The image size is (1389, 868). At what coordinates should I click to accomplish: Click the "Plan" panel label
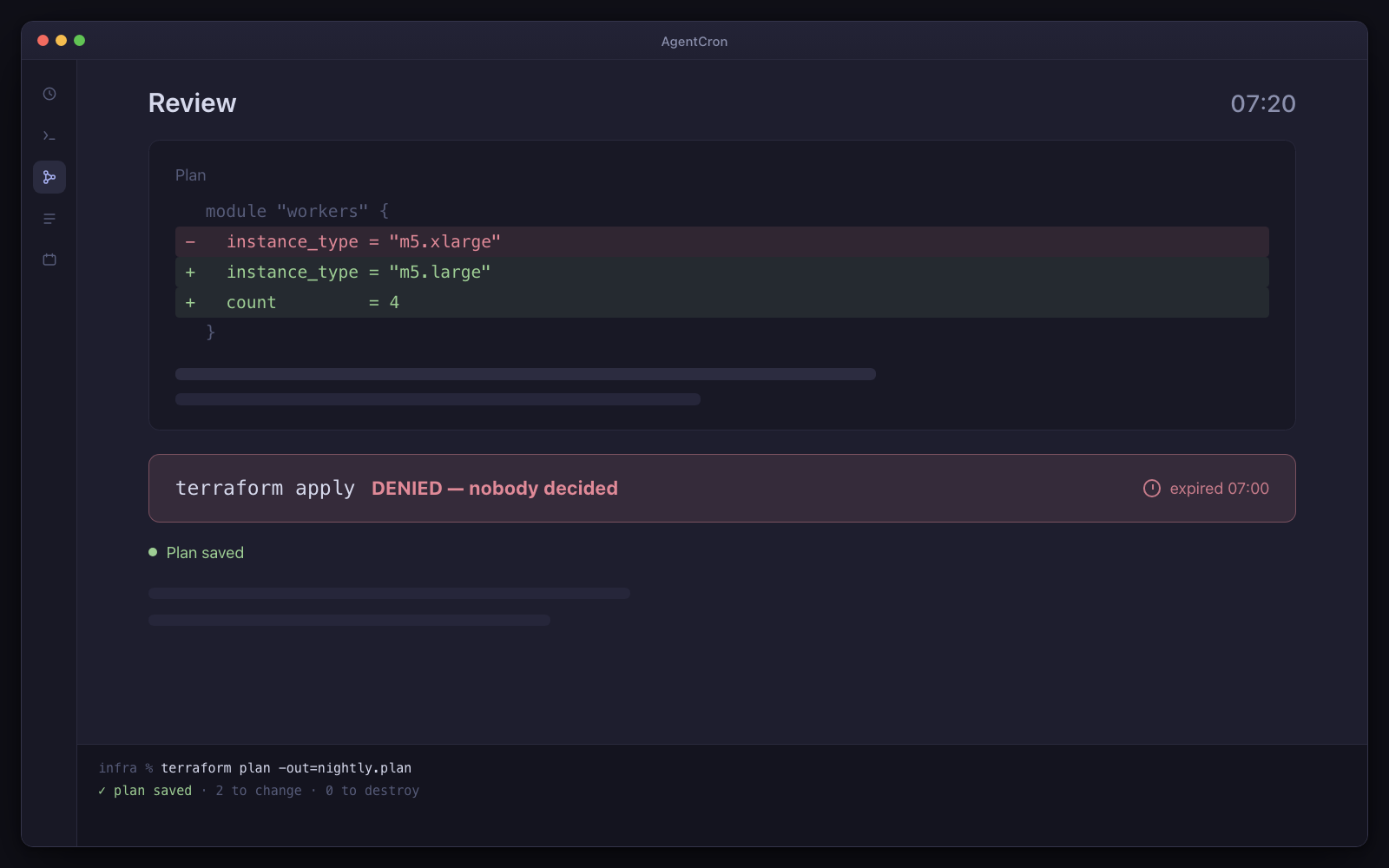190,175
